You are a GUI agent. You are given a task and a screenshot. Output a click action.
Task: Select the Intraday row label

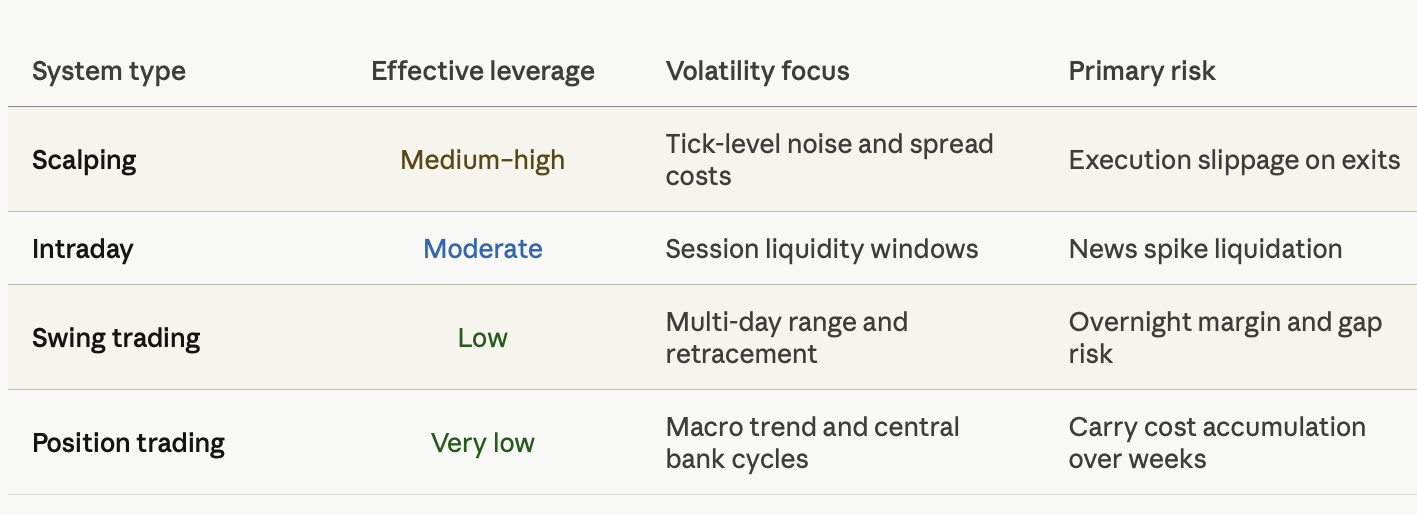[82, 248]
